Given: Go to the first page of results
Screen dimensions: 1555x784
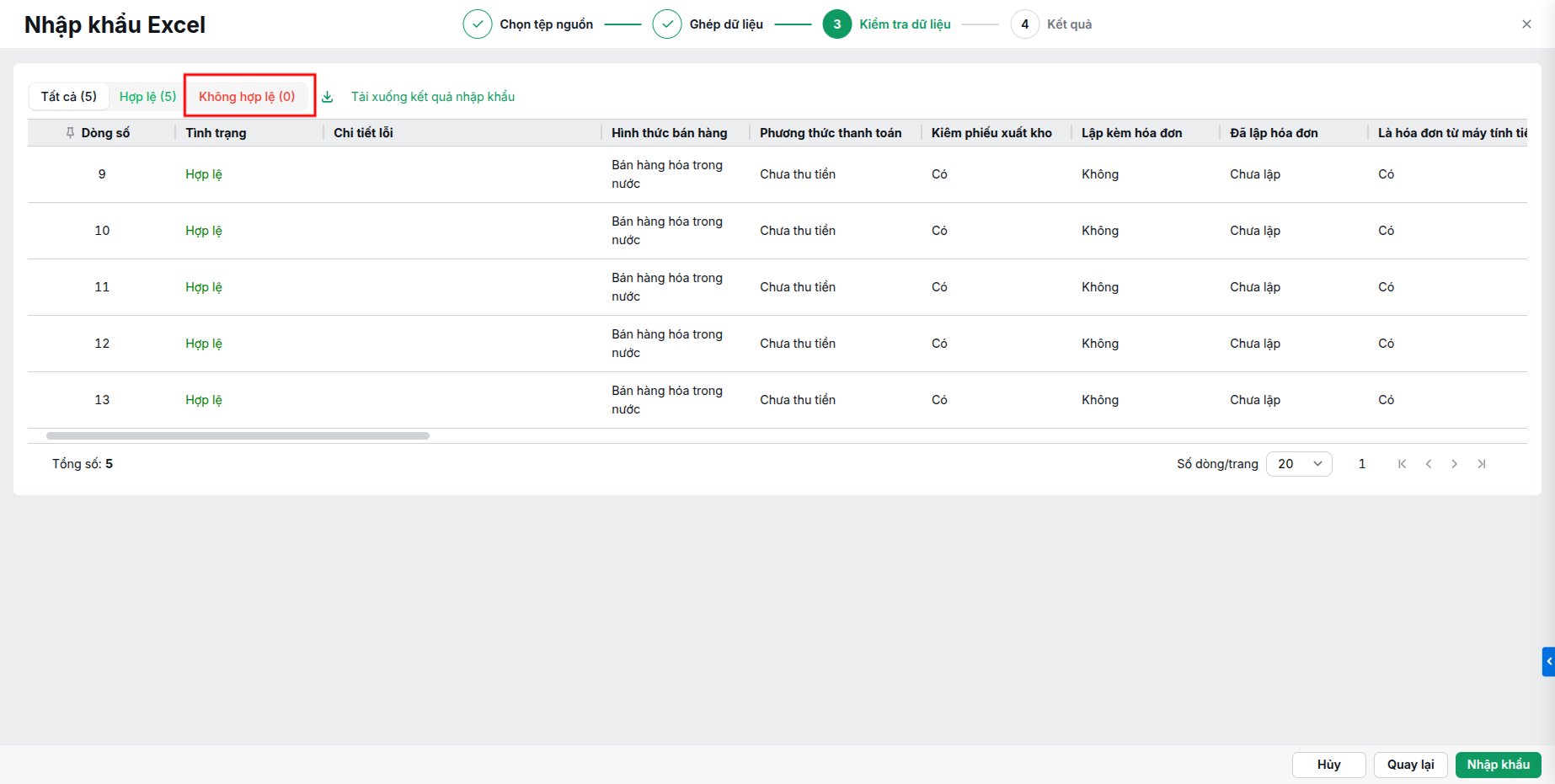Looking at the screenshot, I should tap(1402, 464).
